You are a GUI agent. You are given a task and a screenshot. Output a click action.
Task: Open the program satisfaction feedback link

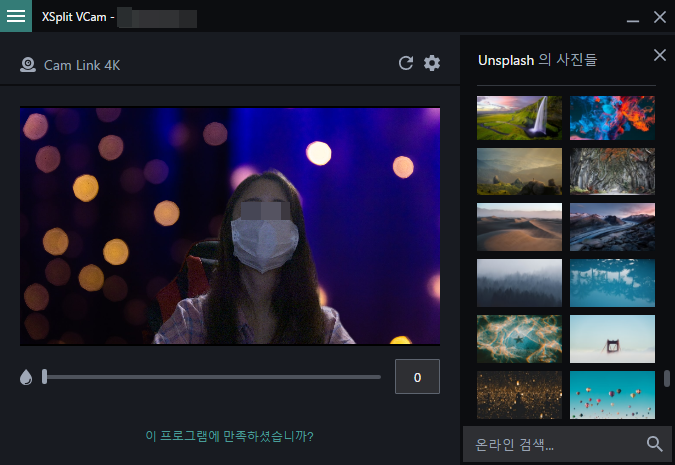229,436
